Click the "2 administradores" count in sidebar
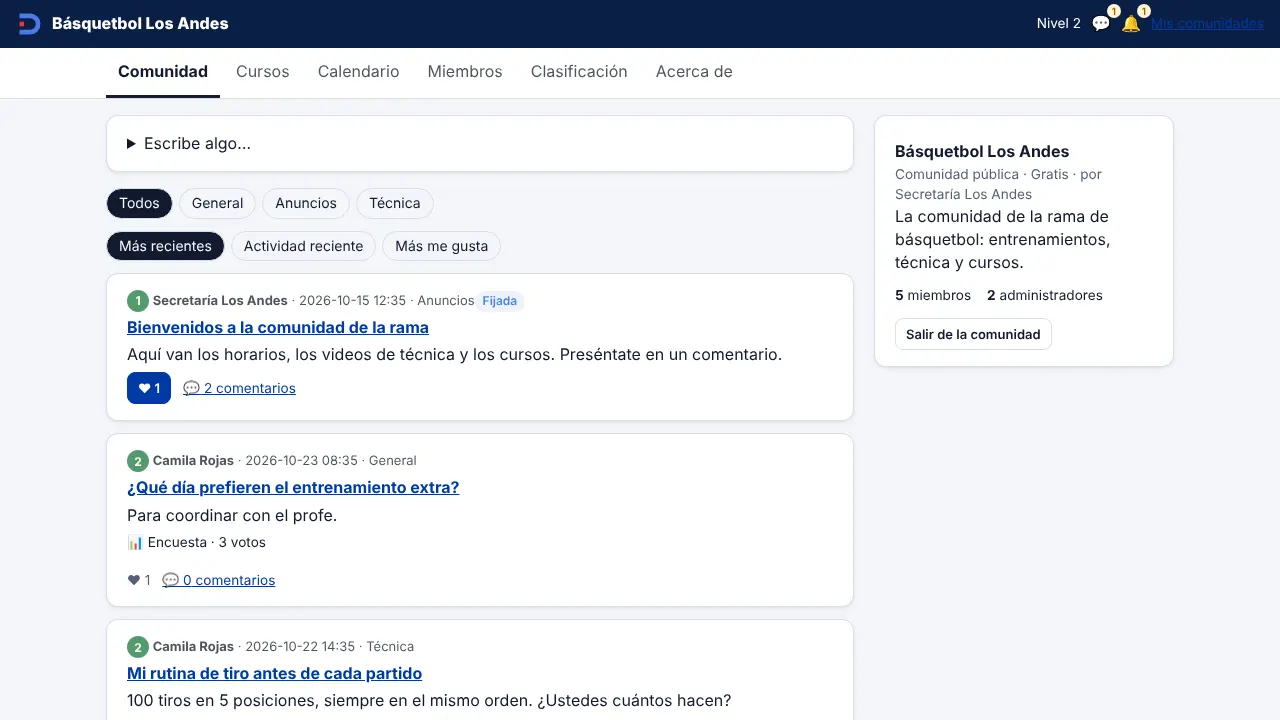This screenshot has width=1280, height=720. coord(1045,296)
